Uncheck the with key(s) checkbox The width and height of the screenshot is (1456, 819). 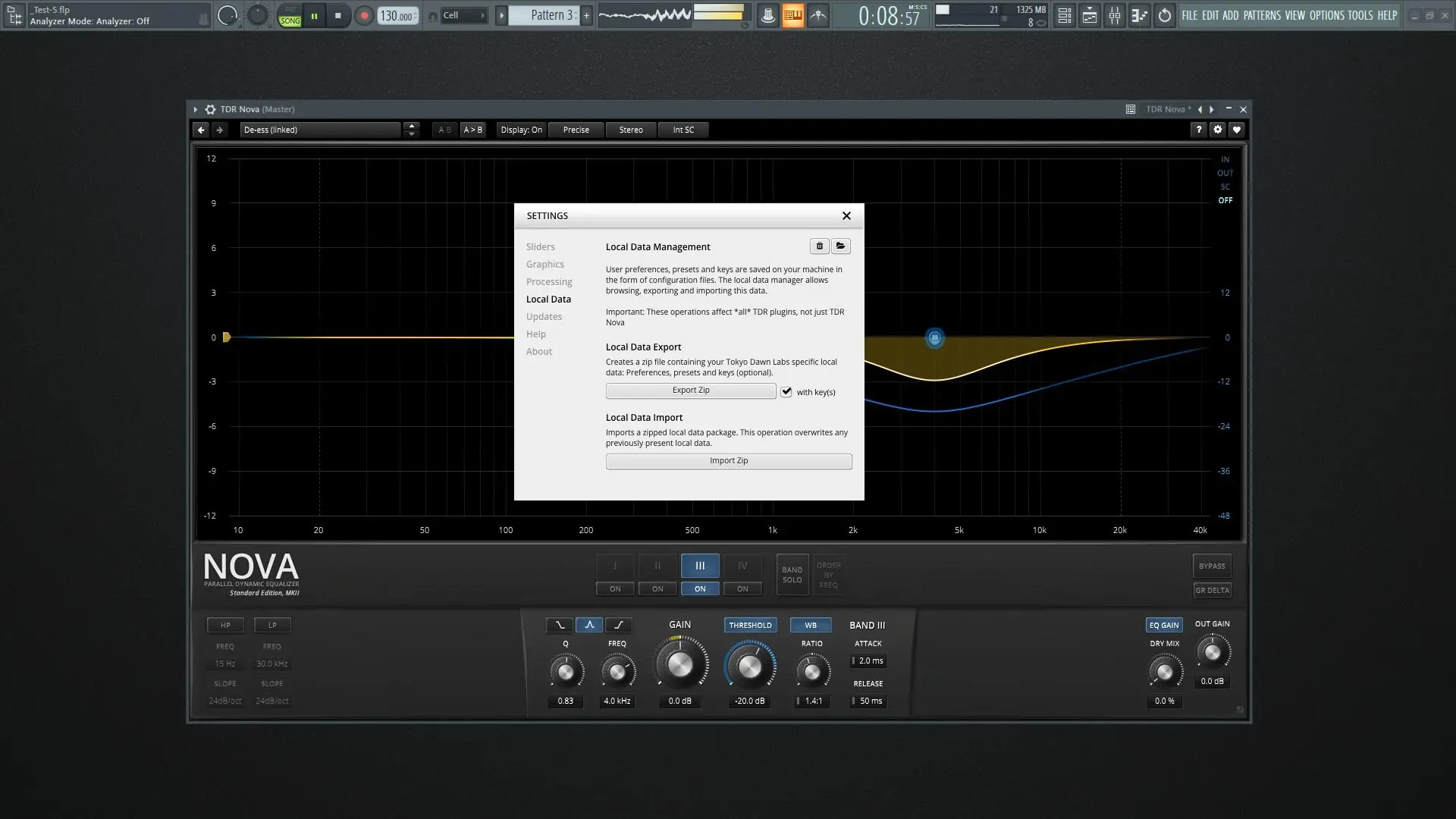point(786,392)
